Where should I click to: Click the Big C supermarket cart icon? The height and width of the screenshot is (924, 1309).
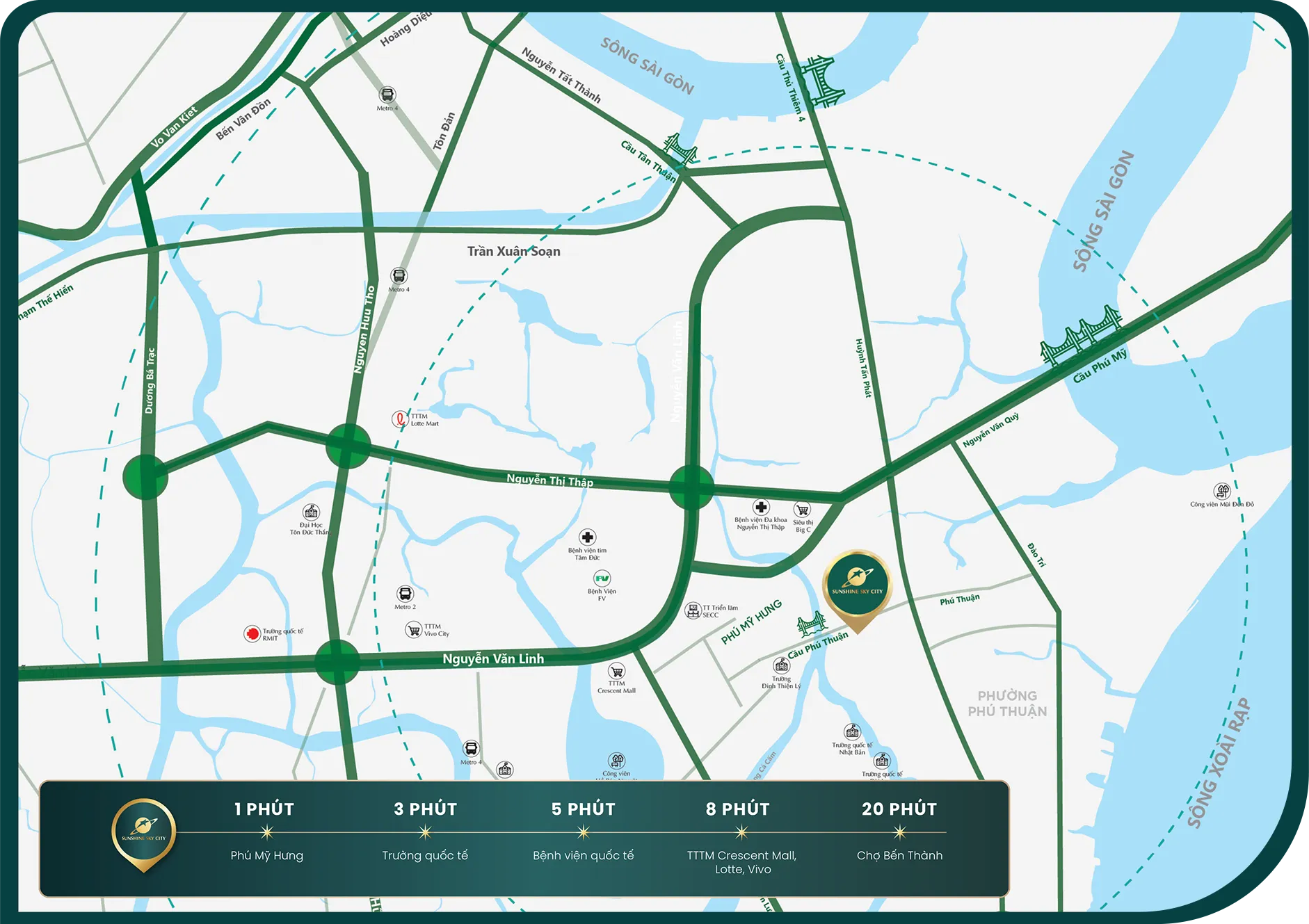coord(803,510)
